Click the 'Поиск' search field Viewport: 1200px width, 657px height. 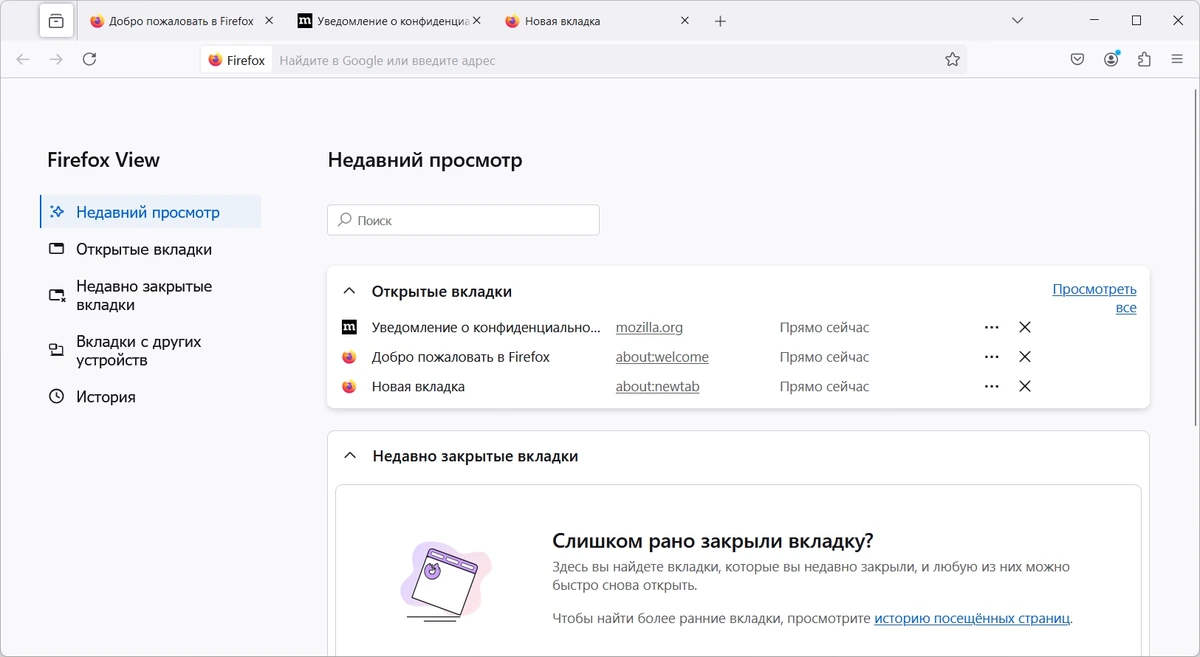coord(463,220)
